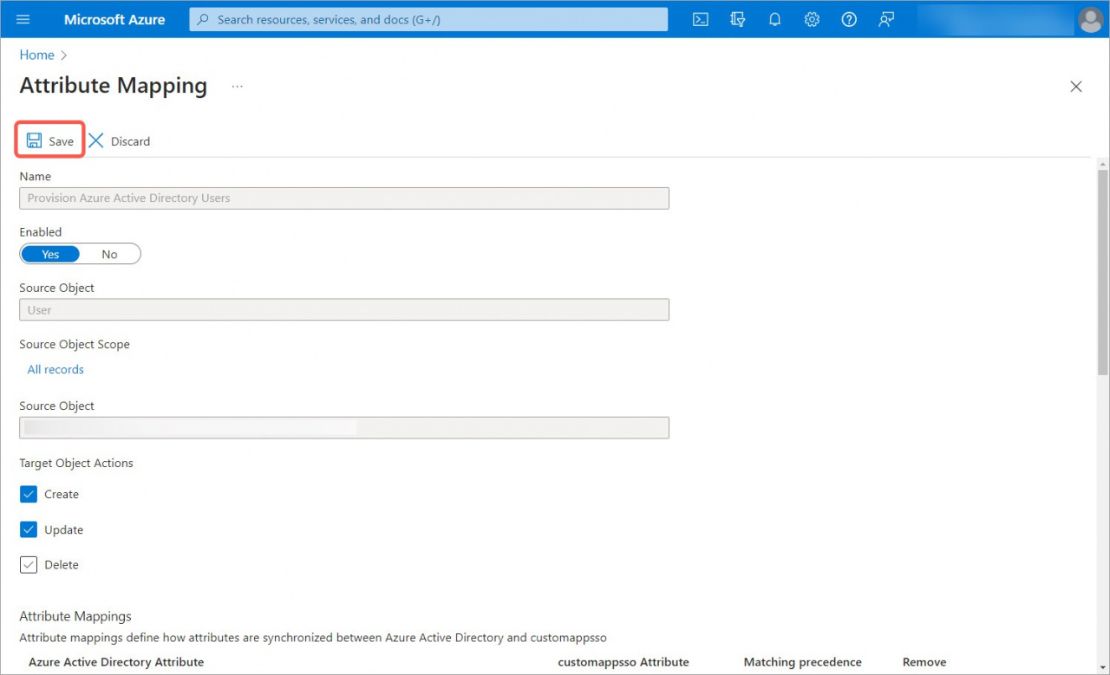Close the Attribute Mapping blade

[x=1076, y=86]
